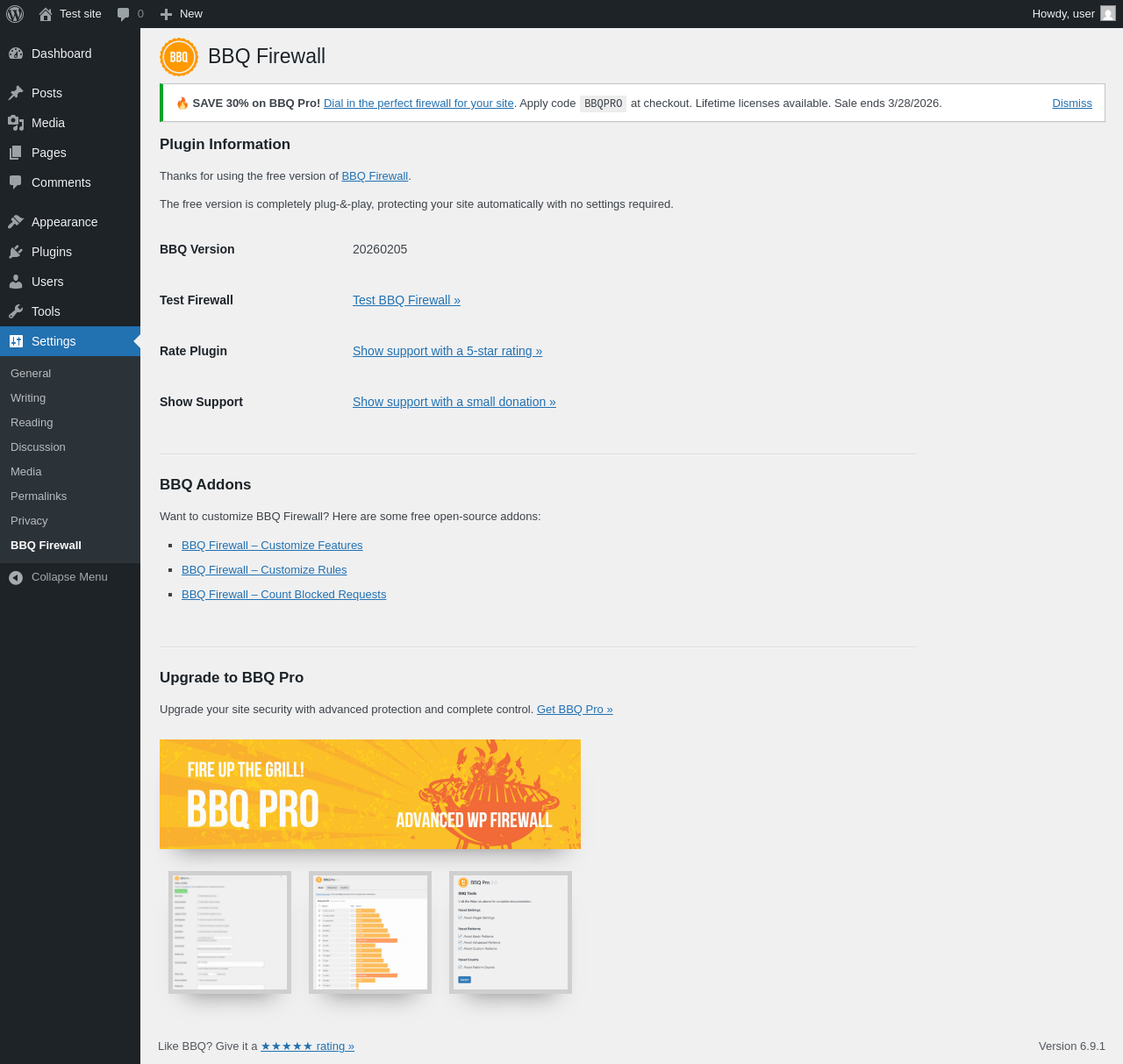This screenshot has height=1064, width=1123.
Task: Open BBQ Firewall – Count Blocked Requests addon
Action: [283, 595]
